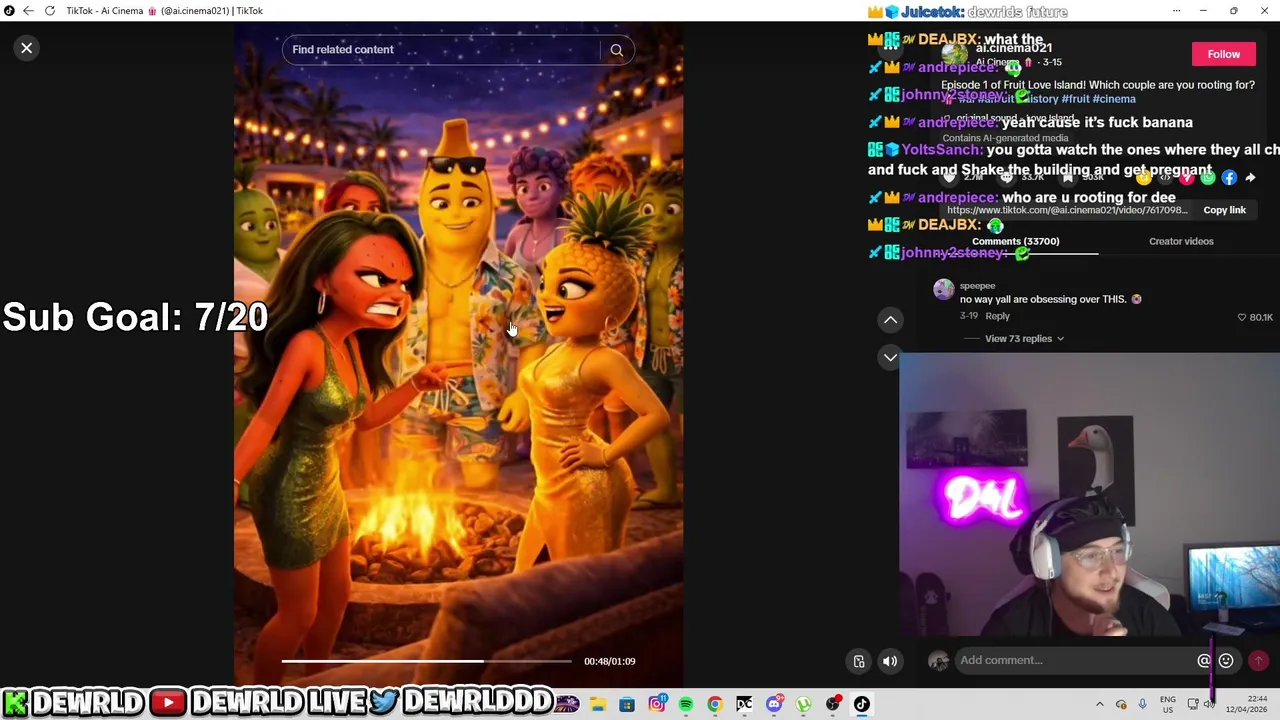Get the embed code icon
Screen dimensions: 1280x720
1165,177
